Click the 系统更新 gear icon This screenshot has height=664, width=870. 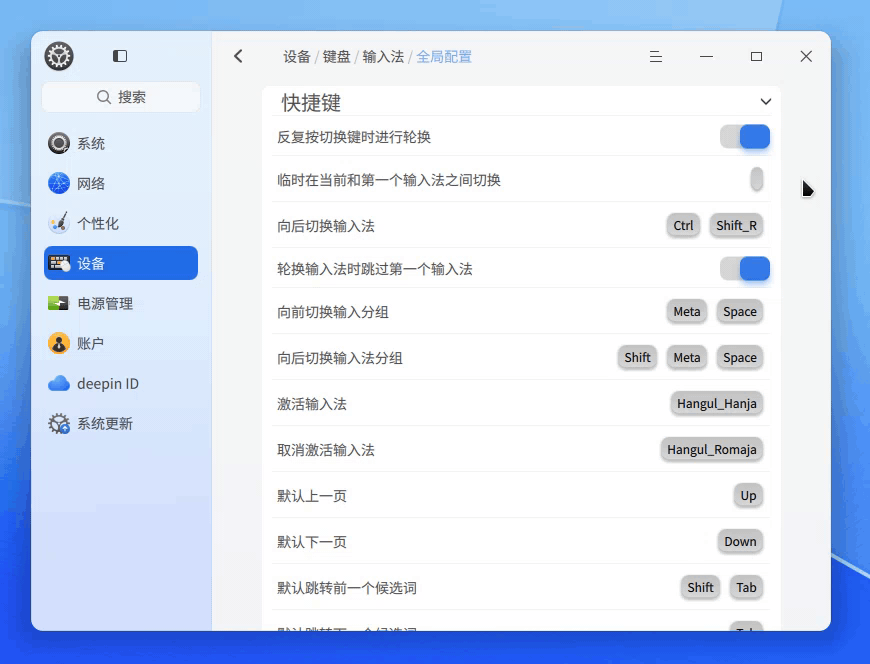pos(59,423)
